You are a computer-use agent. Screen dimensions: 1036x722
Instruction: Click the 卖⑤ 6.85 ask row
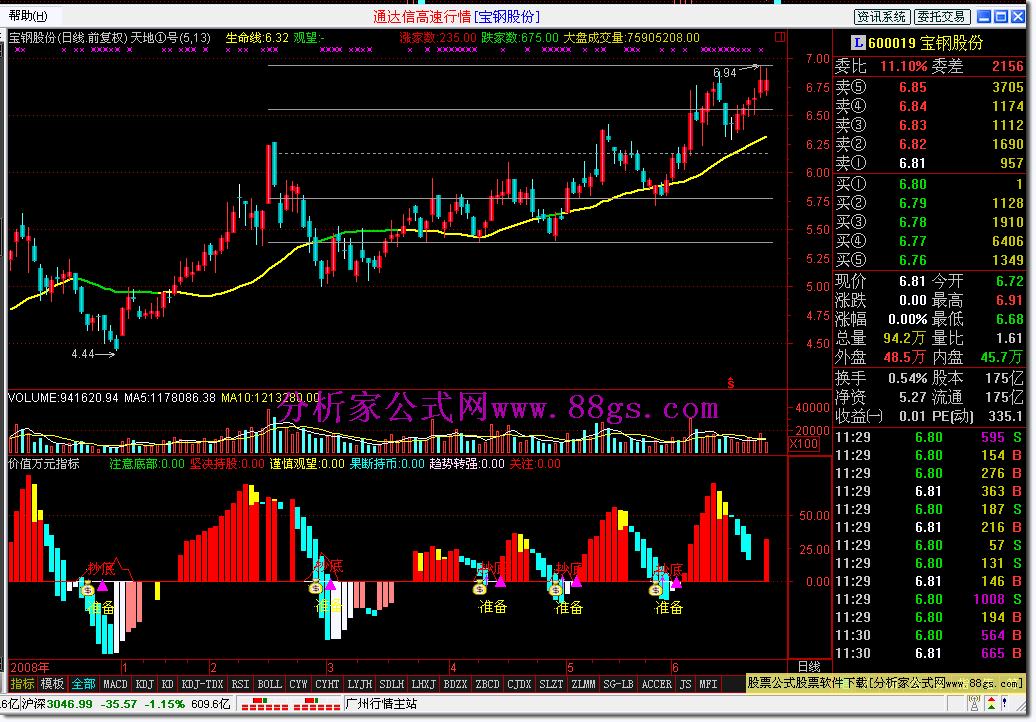pos(930,87)
